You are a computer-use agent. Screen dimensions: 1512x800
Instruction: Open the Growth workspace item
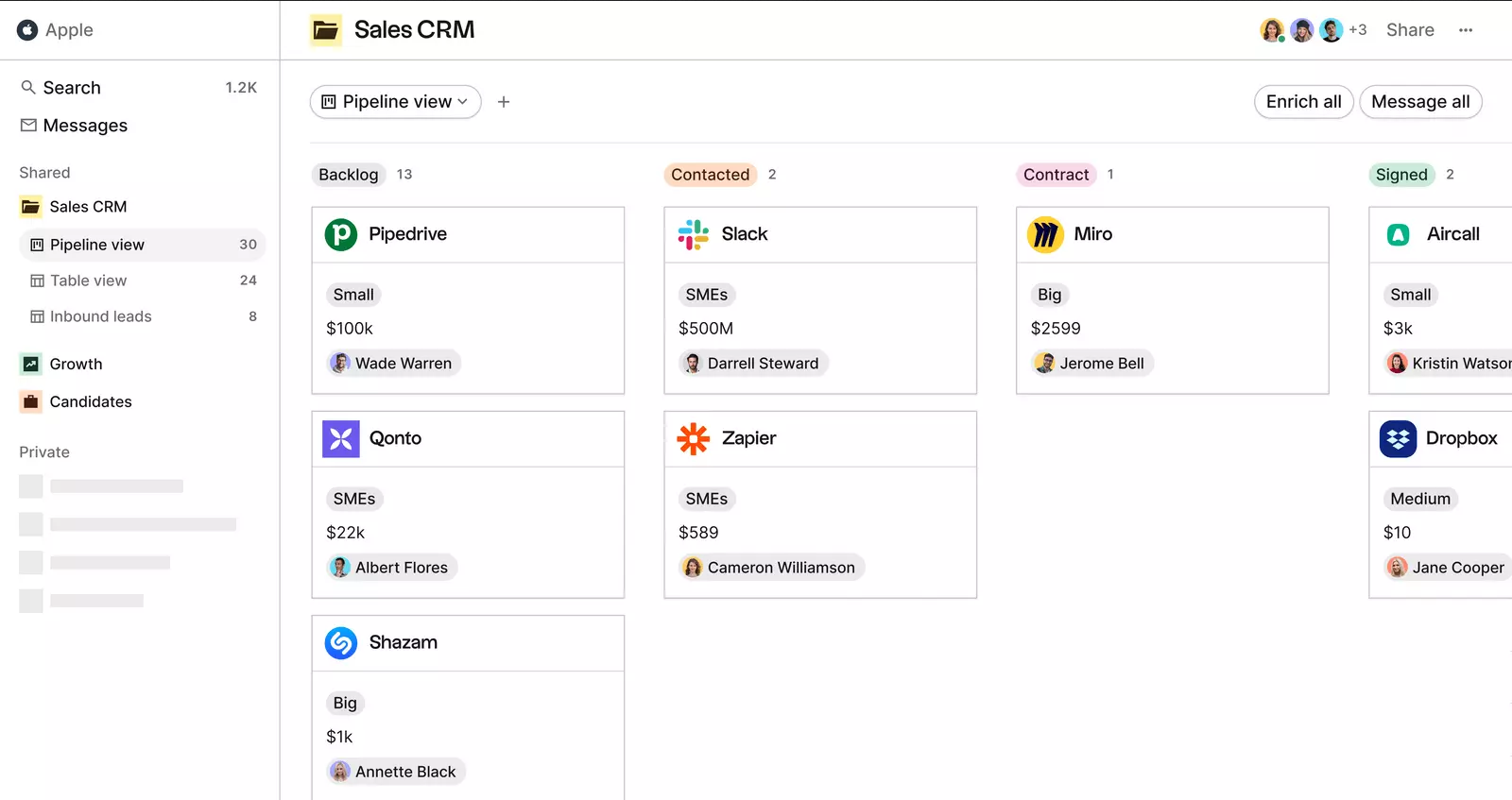[x=76, y=364]
